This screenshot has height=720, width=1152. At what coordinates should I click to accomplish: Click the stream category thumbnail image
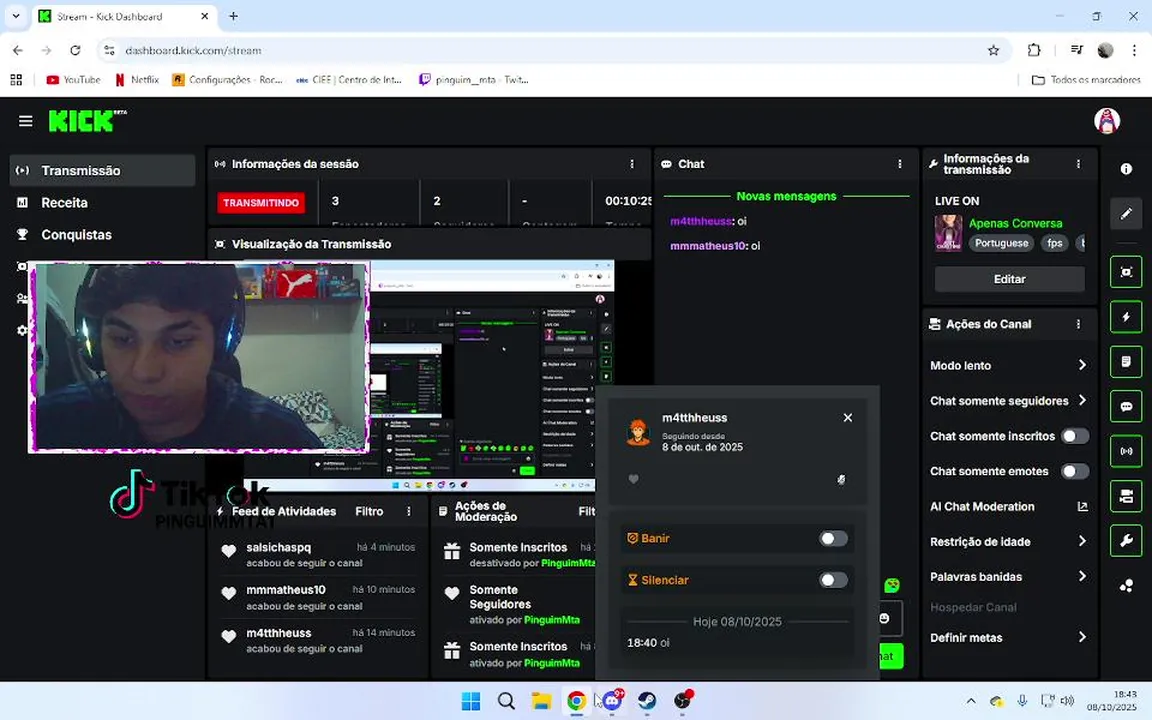(948, 233)
